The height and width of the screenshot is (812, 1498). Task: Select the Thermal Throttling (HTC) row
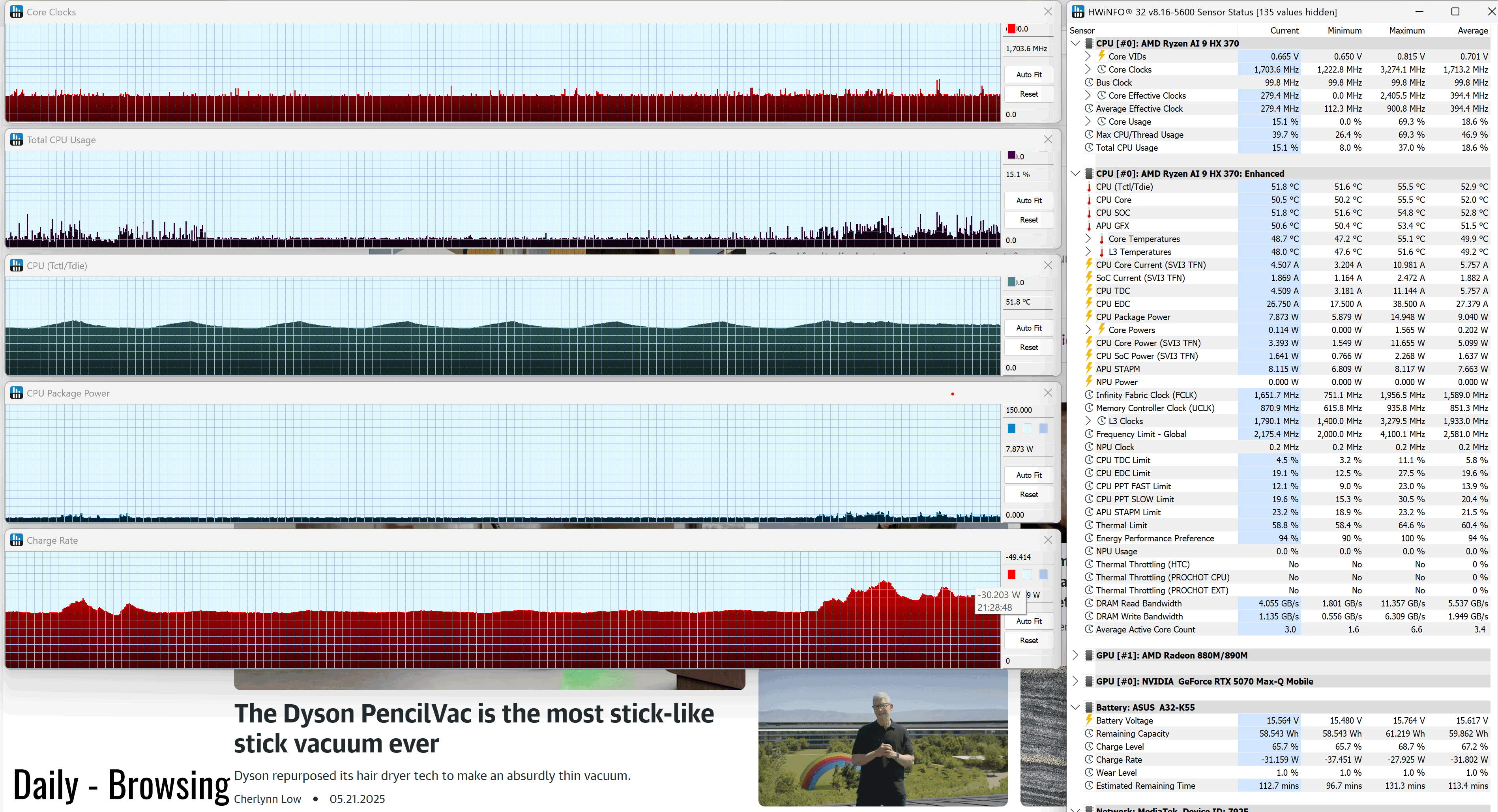[1279, 564]
